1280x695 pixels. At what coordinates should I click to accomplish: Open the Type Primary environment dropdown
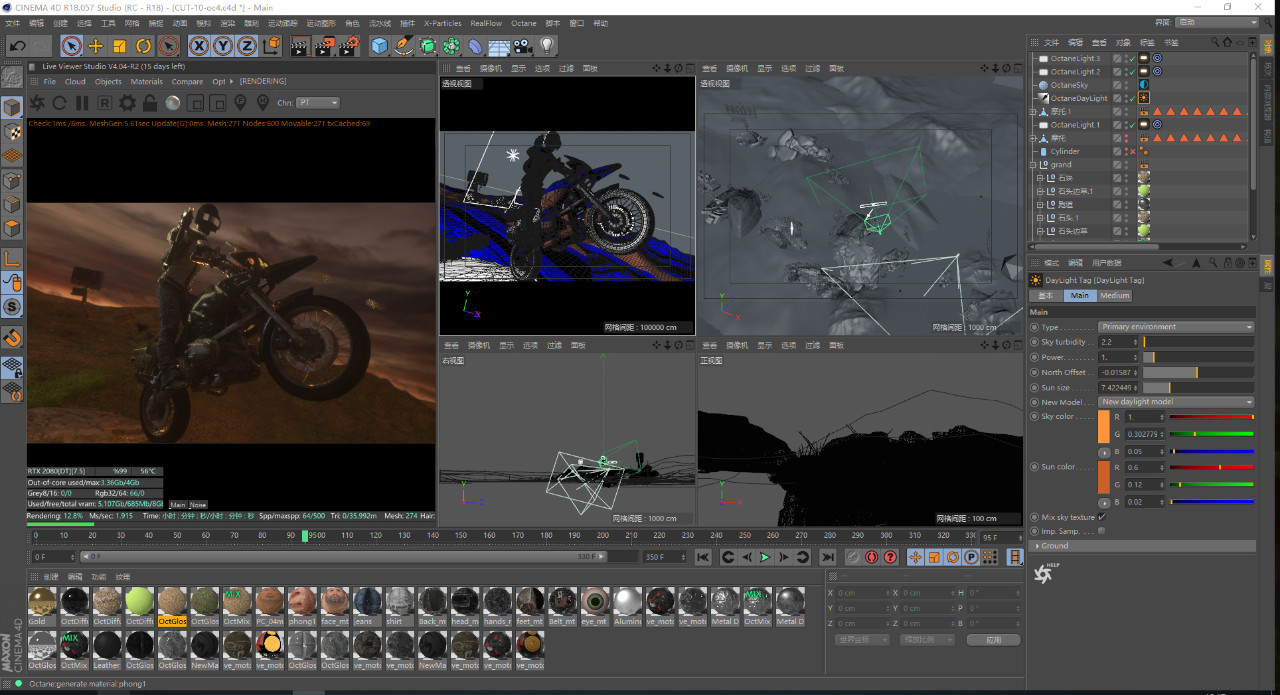1176,327
